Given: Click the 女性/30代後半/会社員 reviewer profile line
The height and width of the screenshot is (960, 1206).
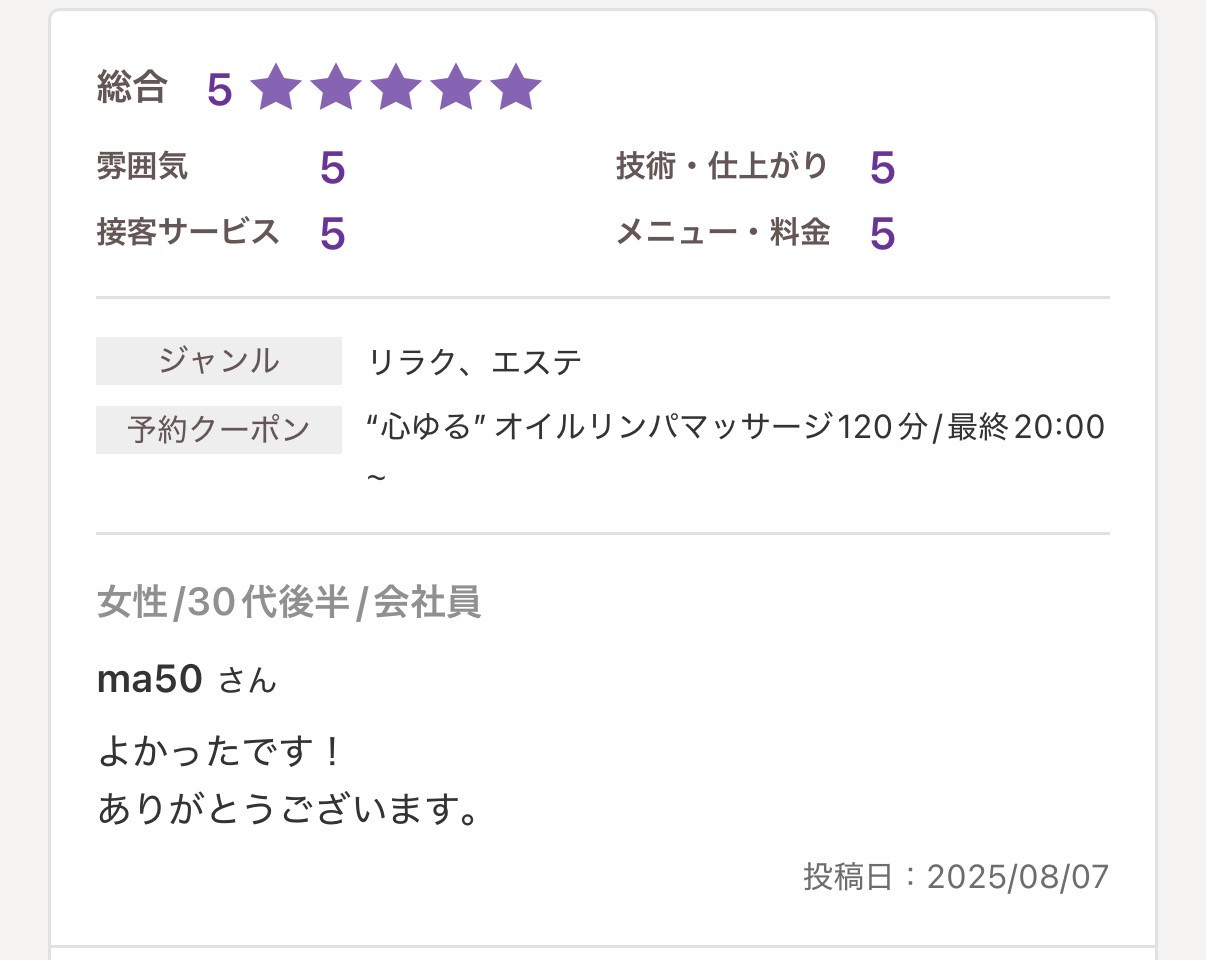Looking at the screenshot, I should point(289,603).
